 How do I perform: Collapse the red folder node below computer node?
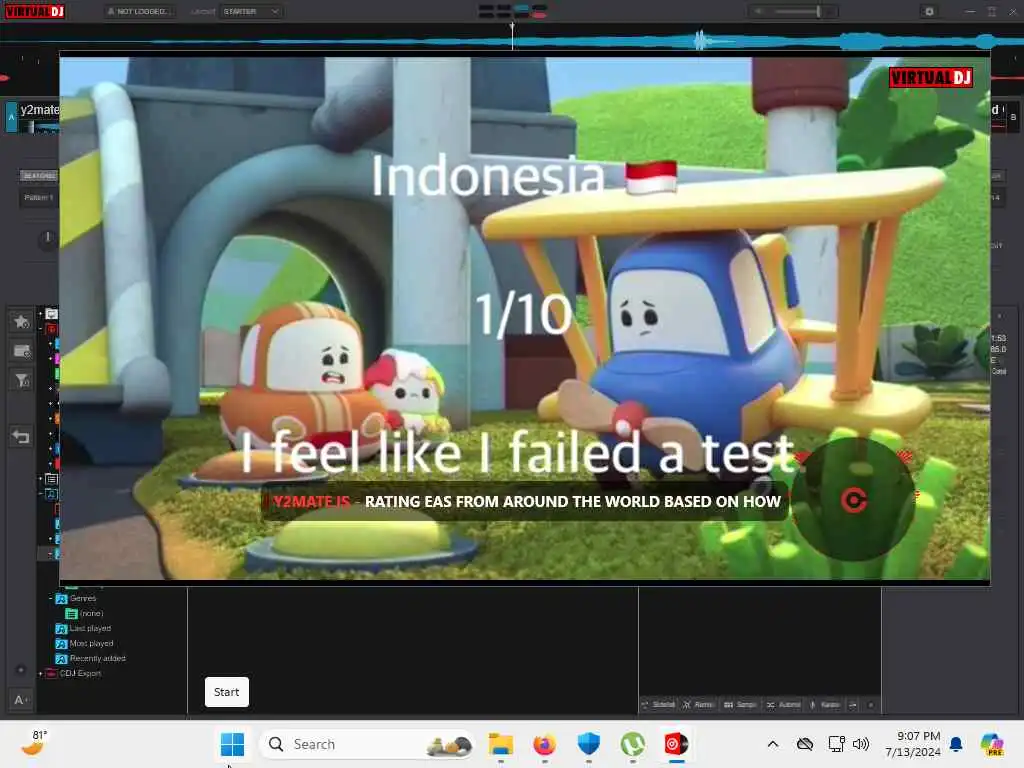41,328
